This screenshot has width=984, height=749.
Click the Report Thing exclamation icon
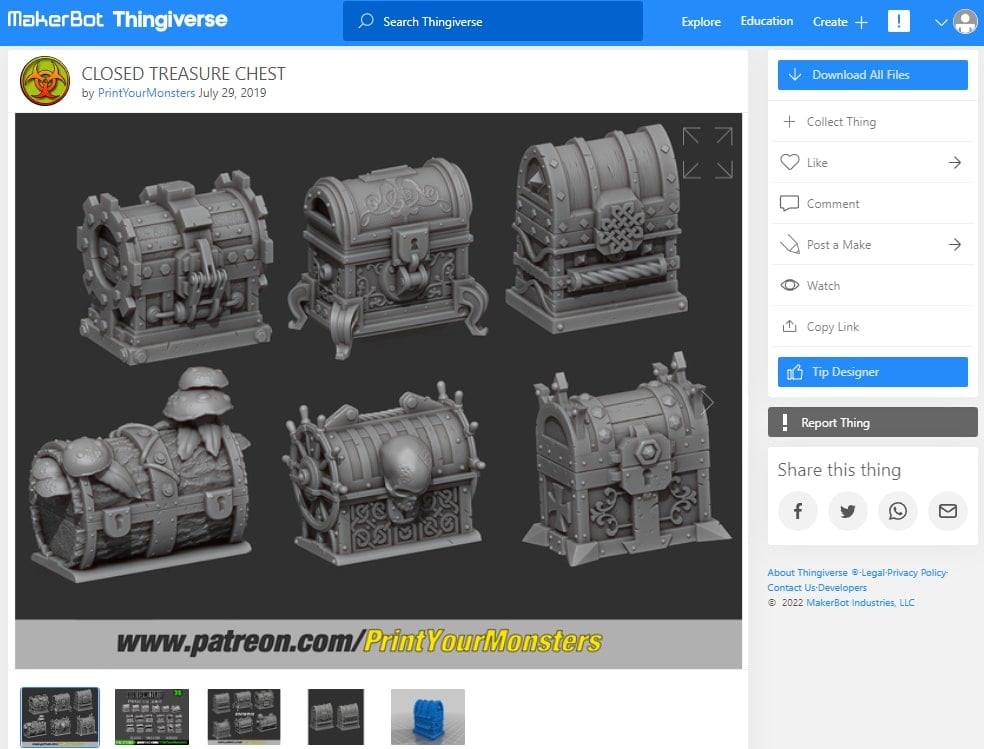click(x=784, y=422)
